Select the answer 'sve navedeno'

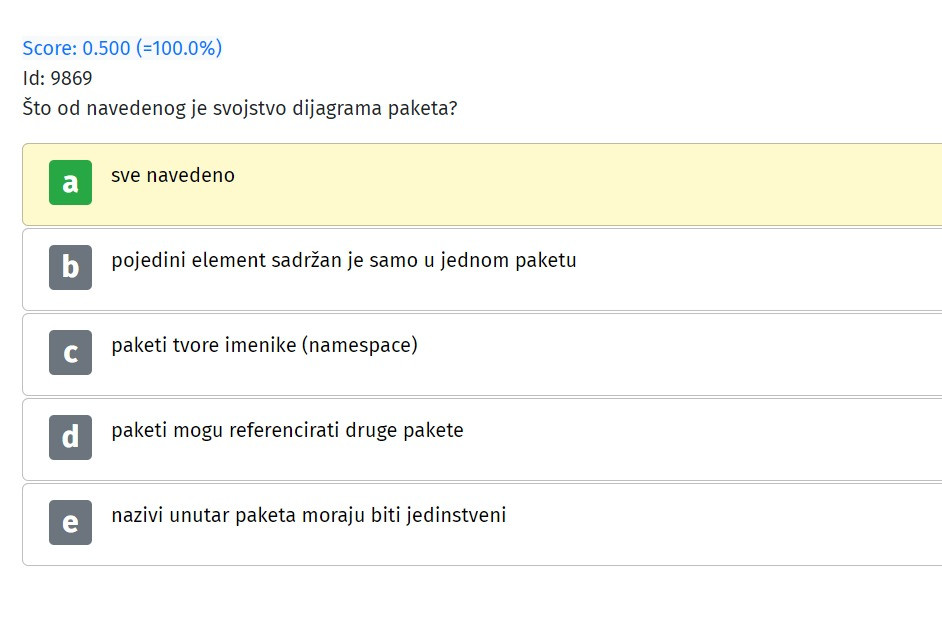click(x=173, y=175)
